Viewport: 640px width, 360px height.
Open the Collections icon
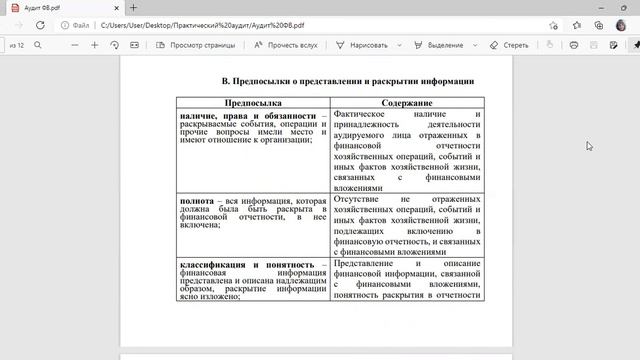[599, 25]
